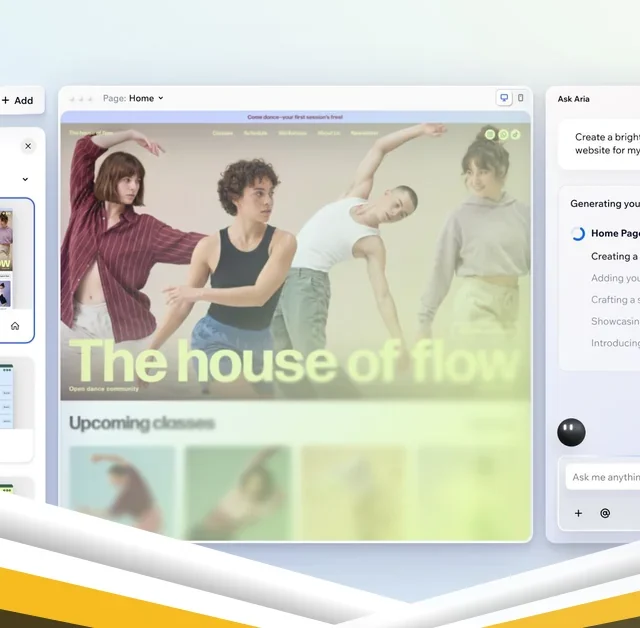Open the About Us nav link on site
This screenshot has height=628, width=640.
coord(329,133)
